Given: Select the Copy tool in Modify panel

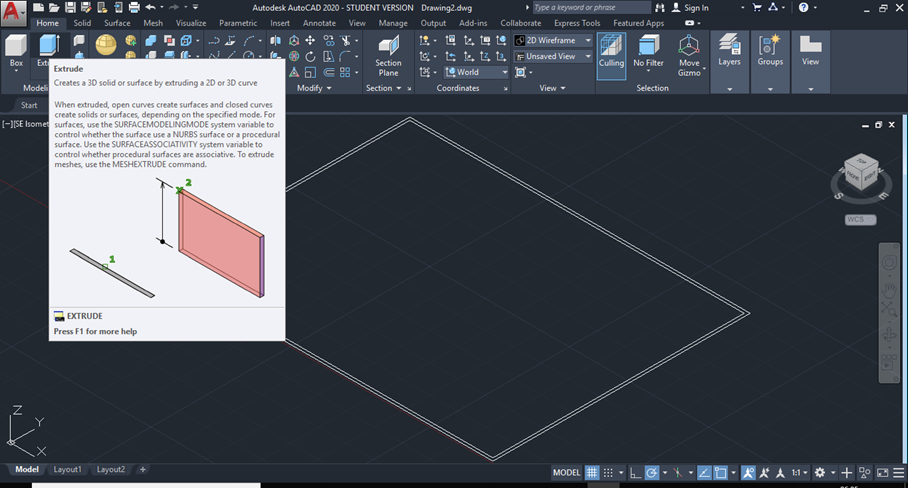Looking at the screenshot, I should 328,40.
